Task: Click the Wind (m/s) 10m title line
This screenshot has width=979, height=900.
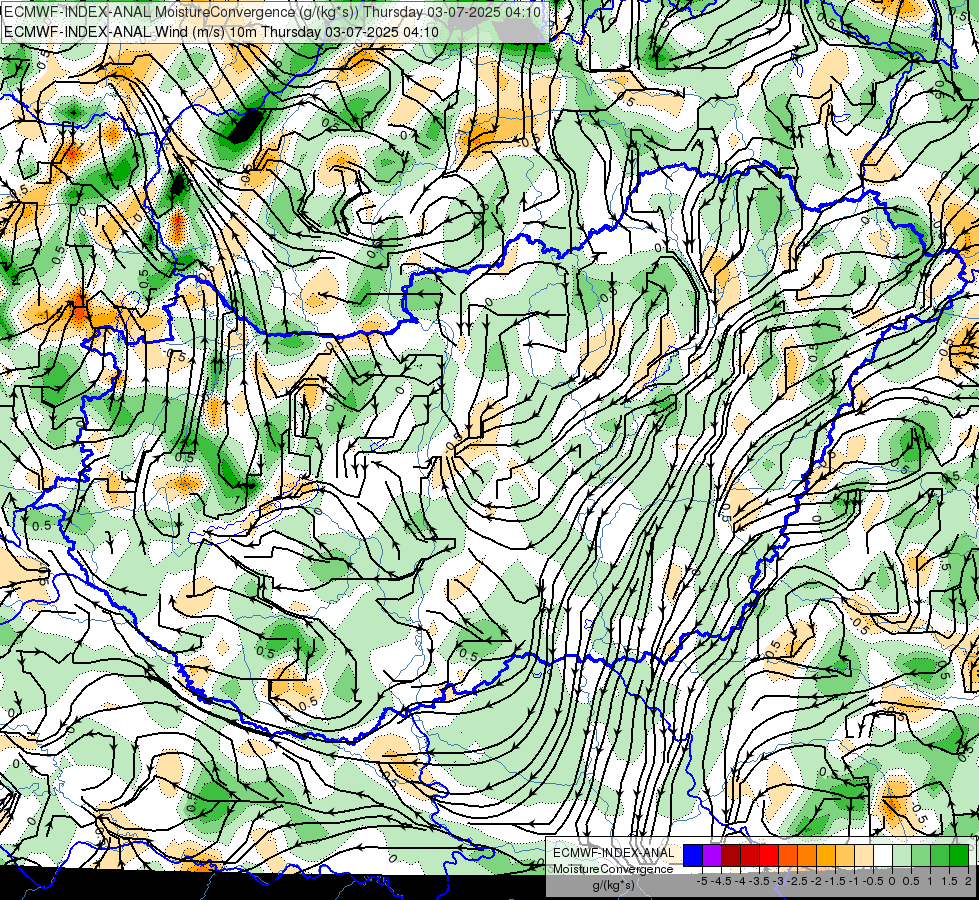Action: point(221,32)
